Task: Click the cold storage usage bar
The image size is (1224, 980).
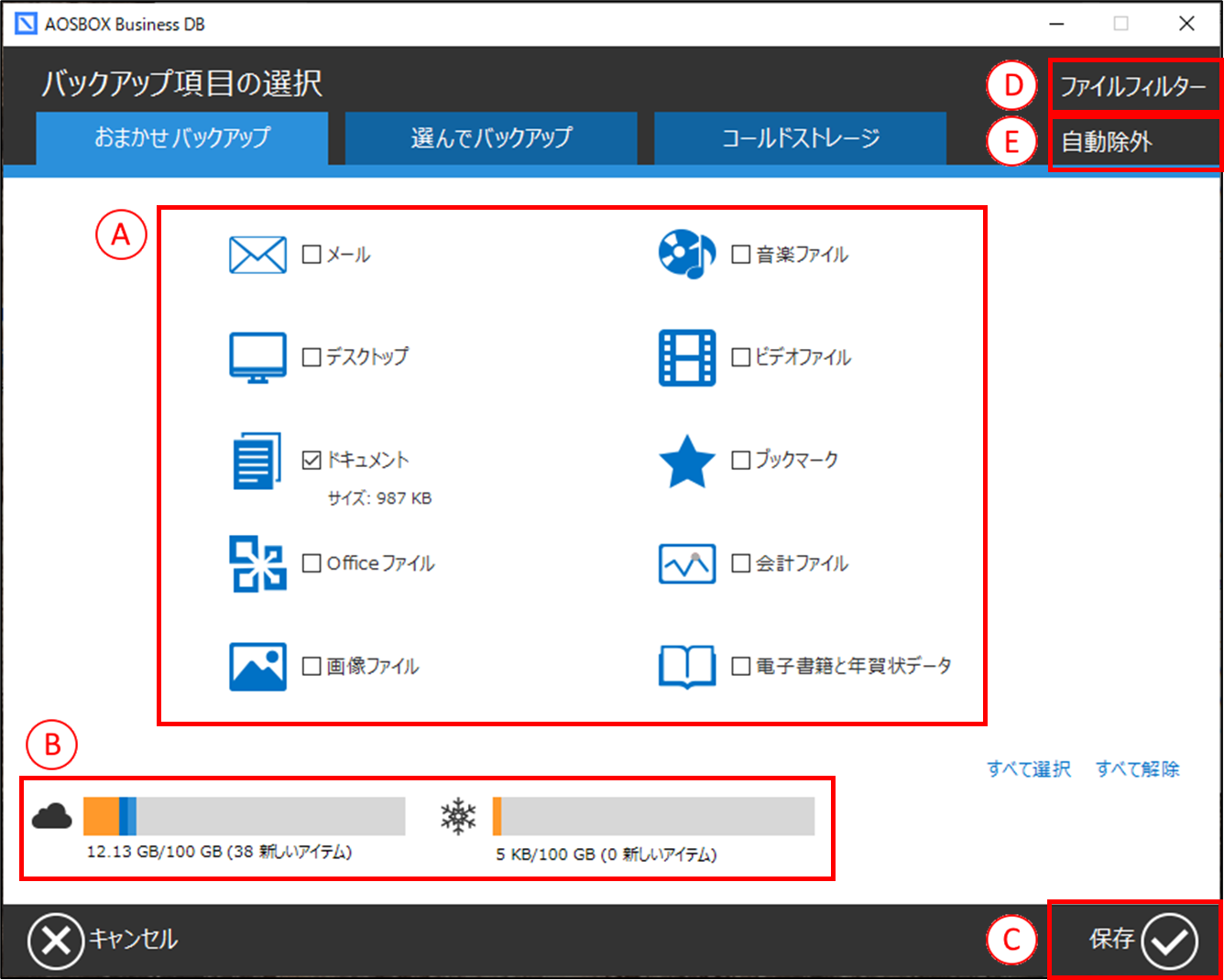Action: (653, 816)
